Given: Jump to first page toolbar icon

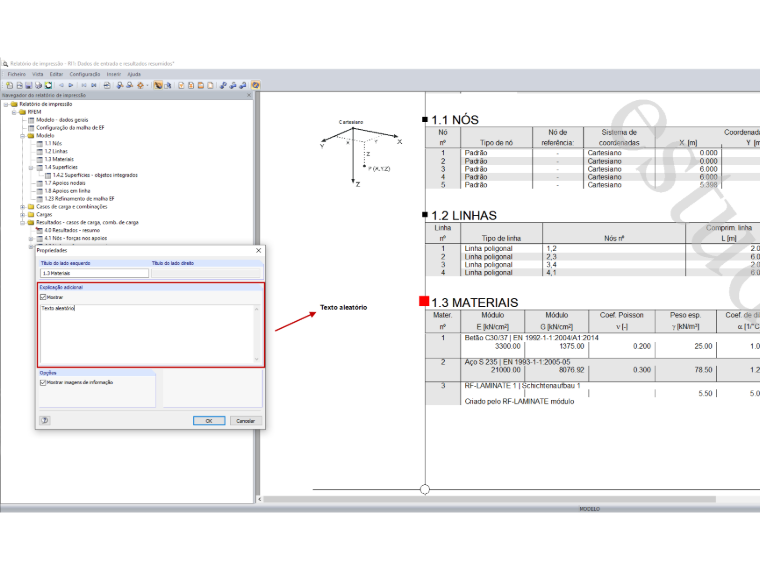Looking at the screenshot, I should [x=84, y=85].
